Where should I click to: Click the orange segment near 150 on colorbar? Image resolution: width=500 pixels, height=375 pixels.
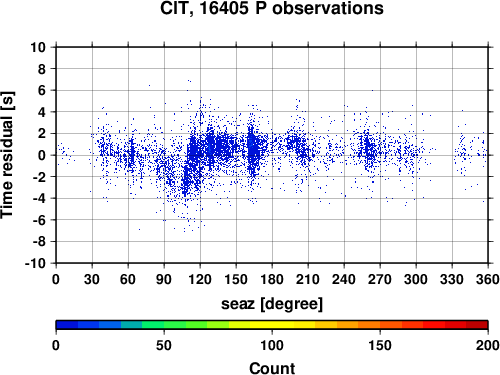(380, 325)
